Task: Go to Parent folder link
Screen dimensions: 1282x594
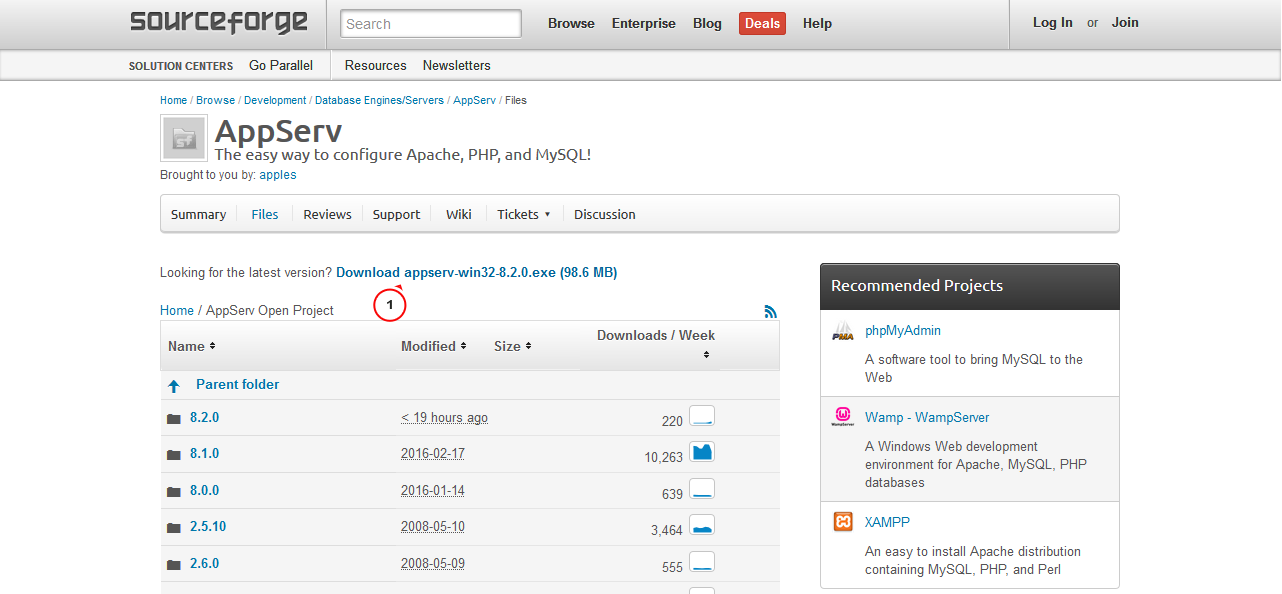Action: pos(237,384)
